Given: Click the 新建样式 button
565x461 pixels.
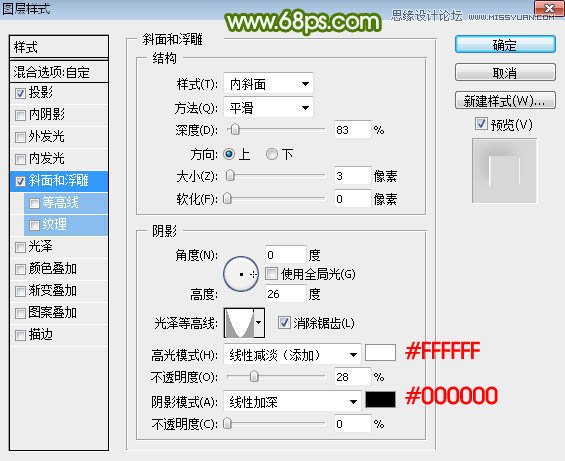Looking at the screenshot, I should tap(505, 101).
